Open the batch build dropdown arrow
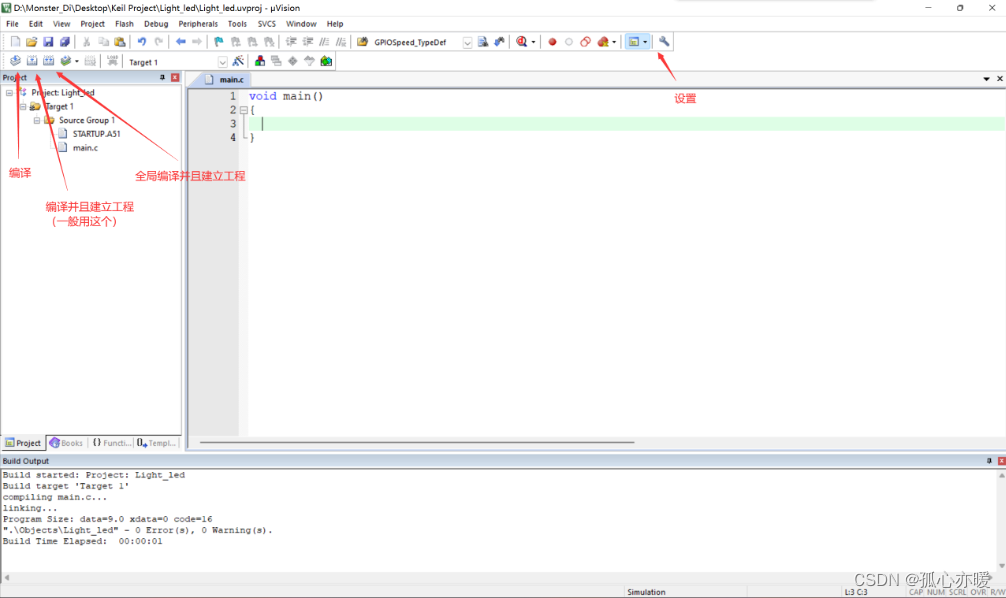This screenshot has height=598, width=1006. tap(77, 62)
